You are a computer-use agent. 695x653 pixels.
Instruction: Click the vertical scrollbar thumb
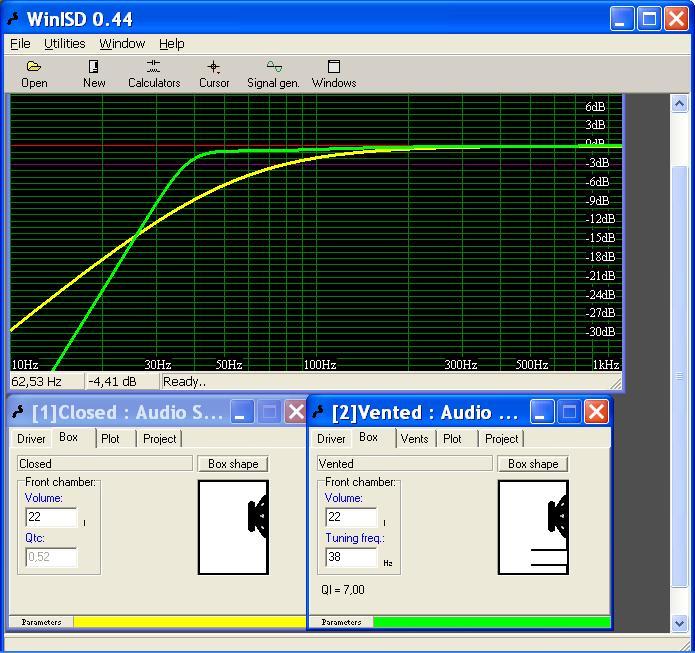pos(679,377)
